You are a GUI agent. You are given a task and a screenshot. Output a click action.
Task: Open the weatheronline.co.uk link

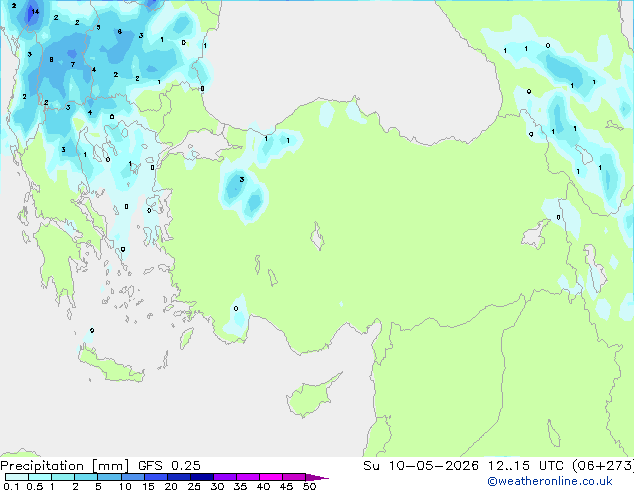tap(550, 481)
